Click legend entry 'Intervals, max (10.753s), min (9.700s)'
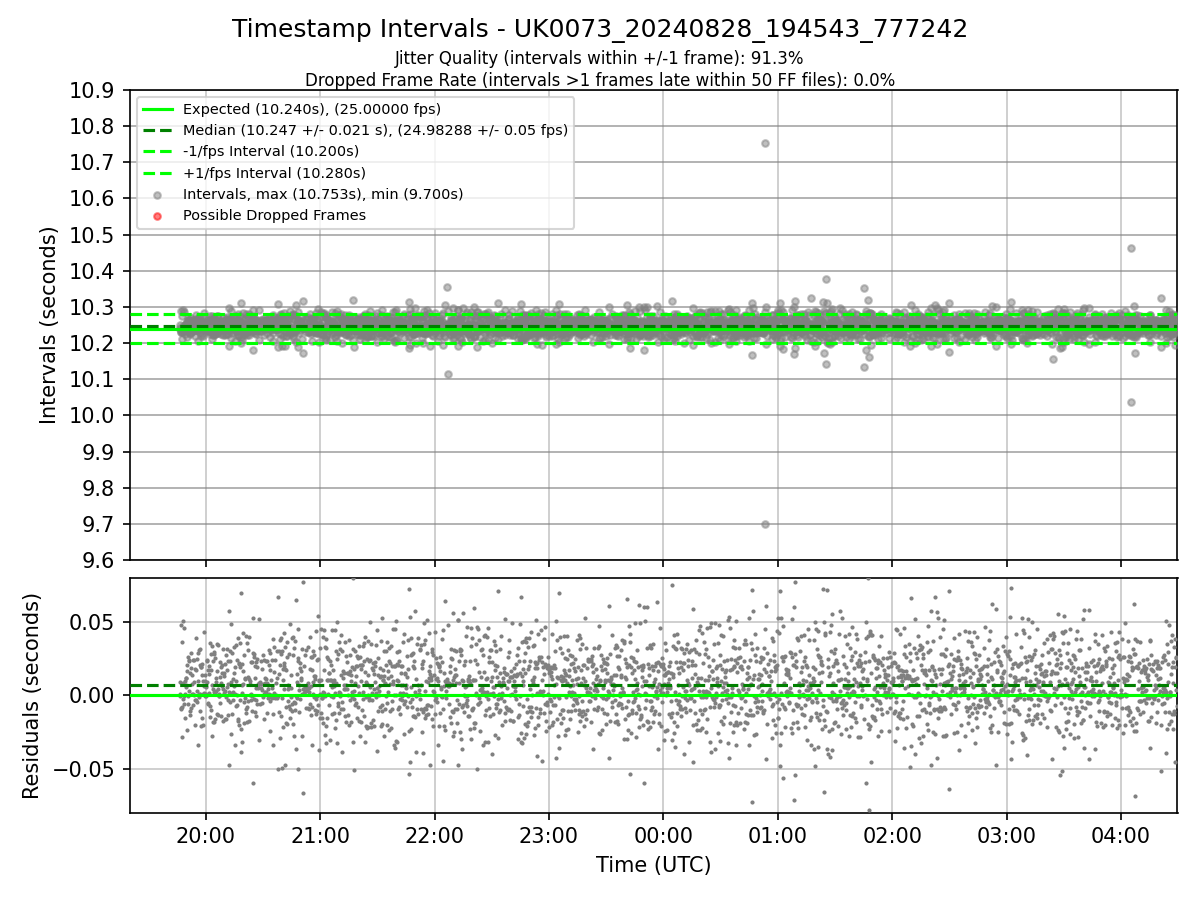 click(x=323, y=194)
